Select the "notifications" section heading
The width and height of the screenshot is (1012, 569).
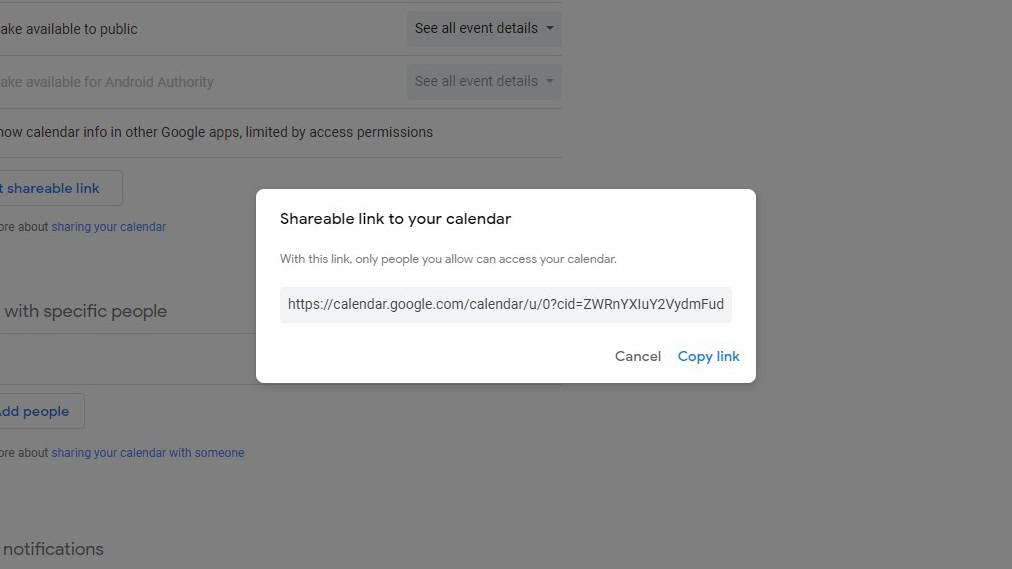(x=53, y=549)
